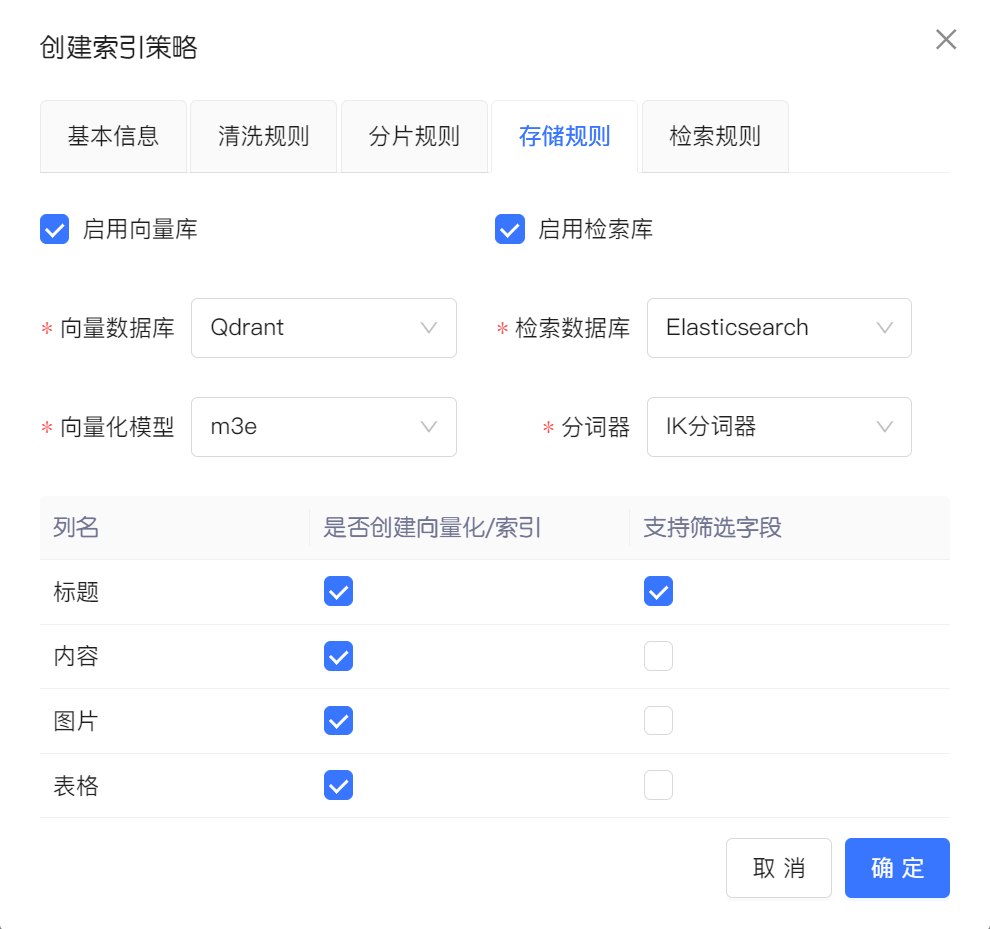Open the 检索数据库 Elasticsearch dropdown
Image resolution: width=990 pixels, height=929 pixels.
(x=779, y=328)
